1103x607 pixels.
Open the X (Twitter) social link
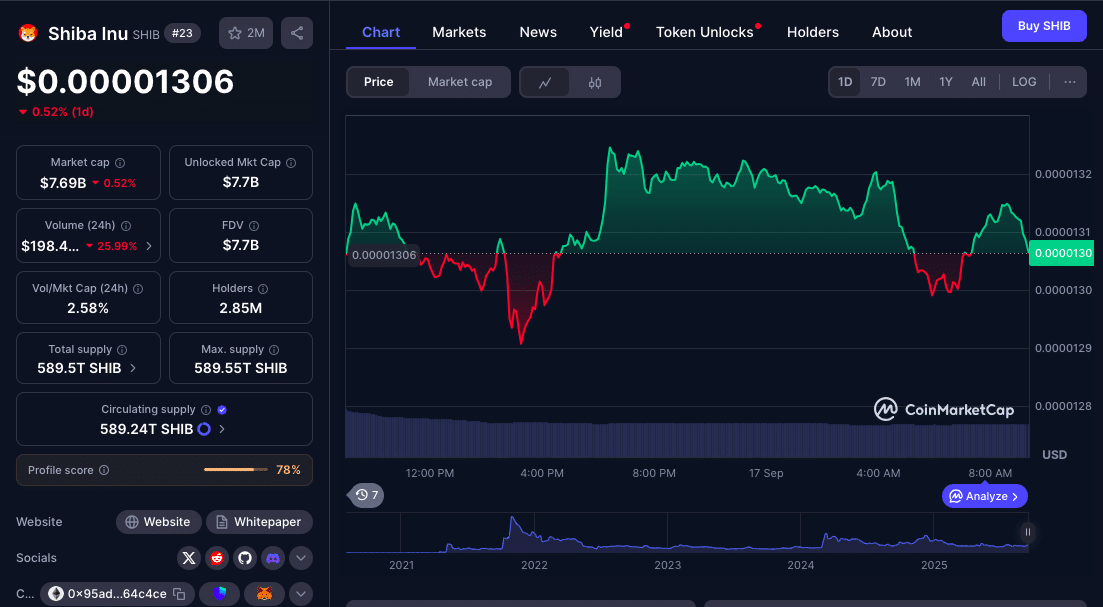click(x=189, y=558)
